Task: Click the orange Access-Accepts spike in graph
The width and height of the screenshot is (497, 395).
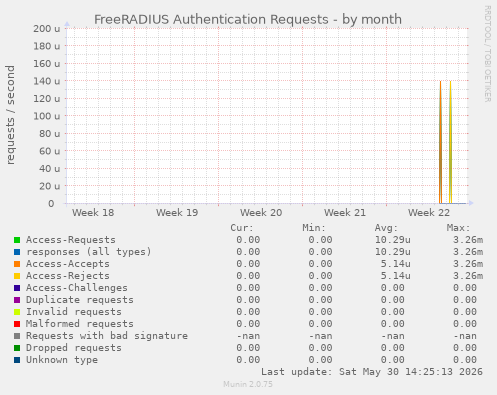Action: (x=440, y=143)
